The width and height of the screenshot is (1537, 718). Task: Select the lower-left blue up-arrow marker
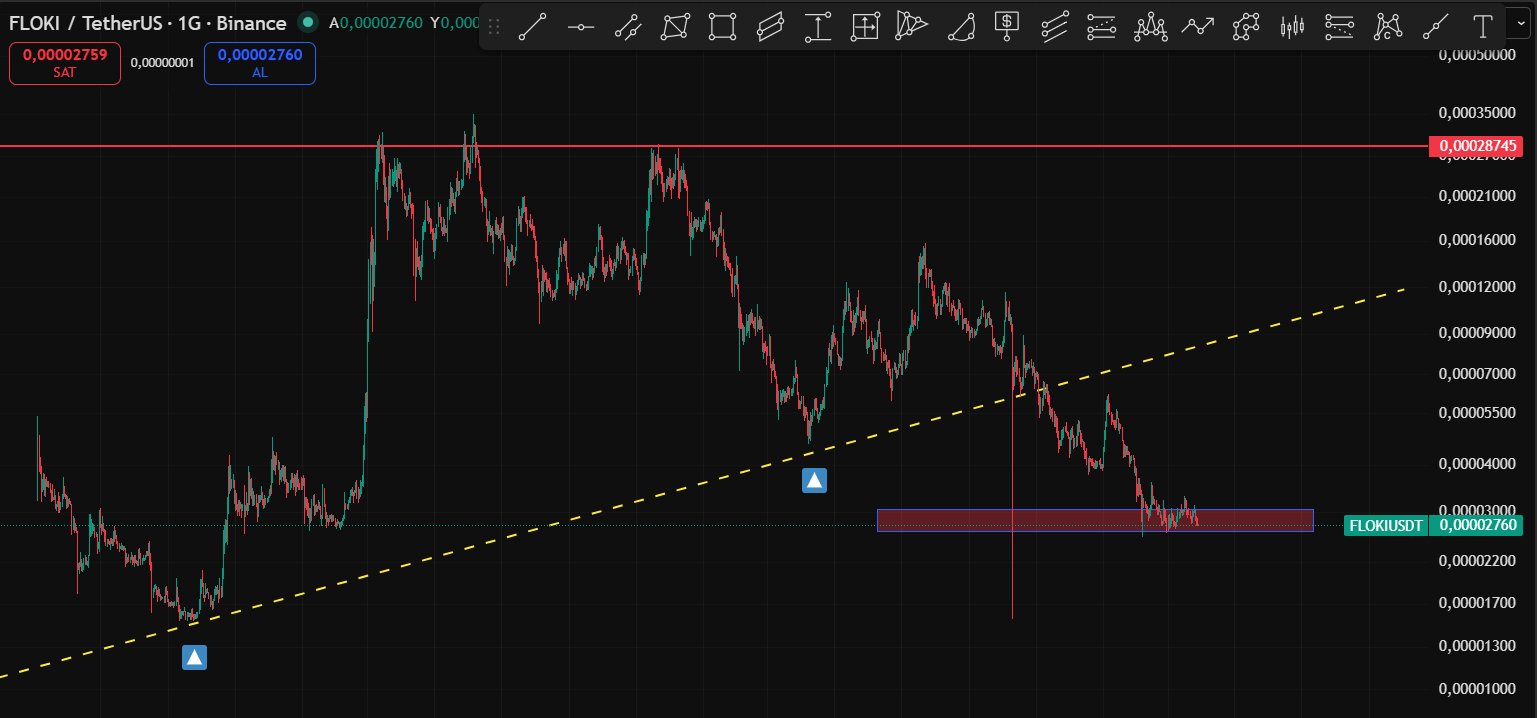click(194, 657)
